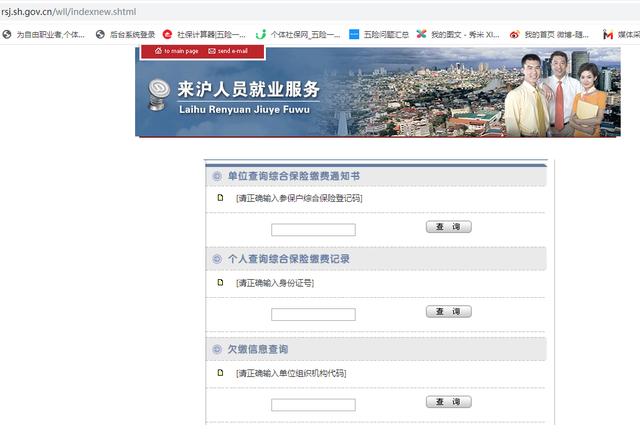Viewport: 640px width, 438px height.
Task: Click the 个人查询综合保险缴费记录 heading
Action: [289, 259]
